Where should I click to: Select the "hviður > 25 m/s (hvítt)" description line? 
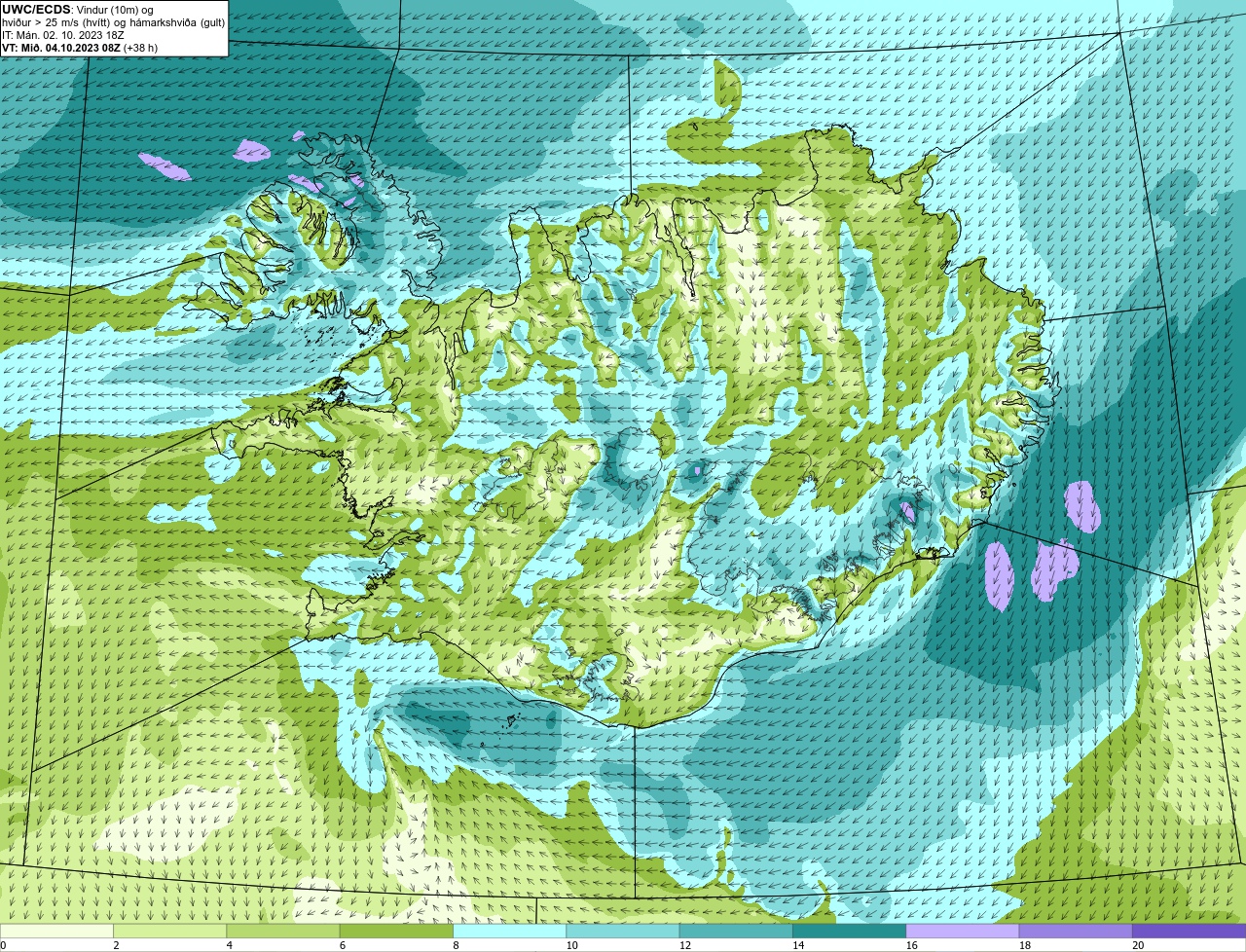(113, 22)
